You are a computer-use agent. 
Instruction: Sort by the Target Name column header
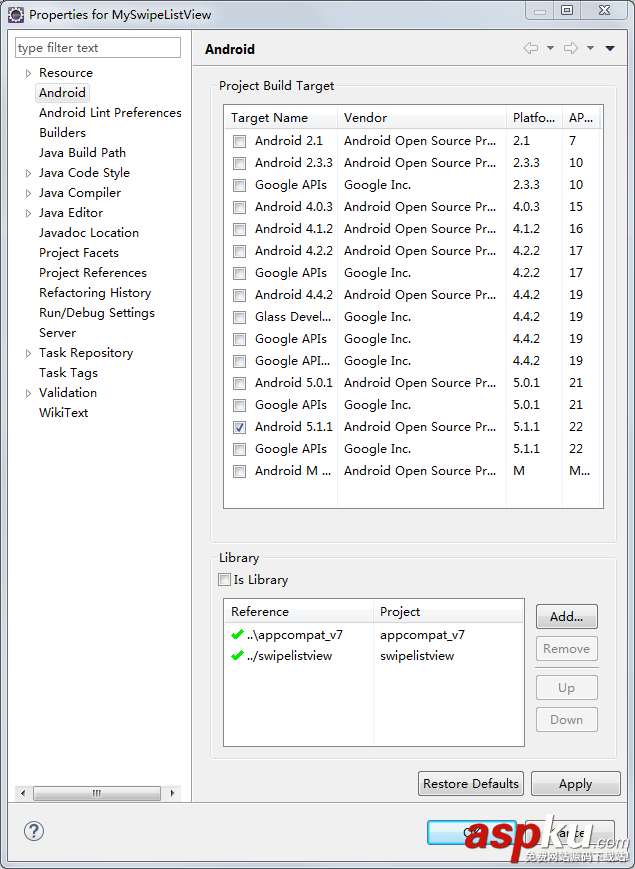tap(281, 117)
